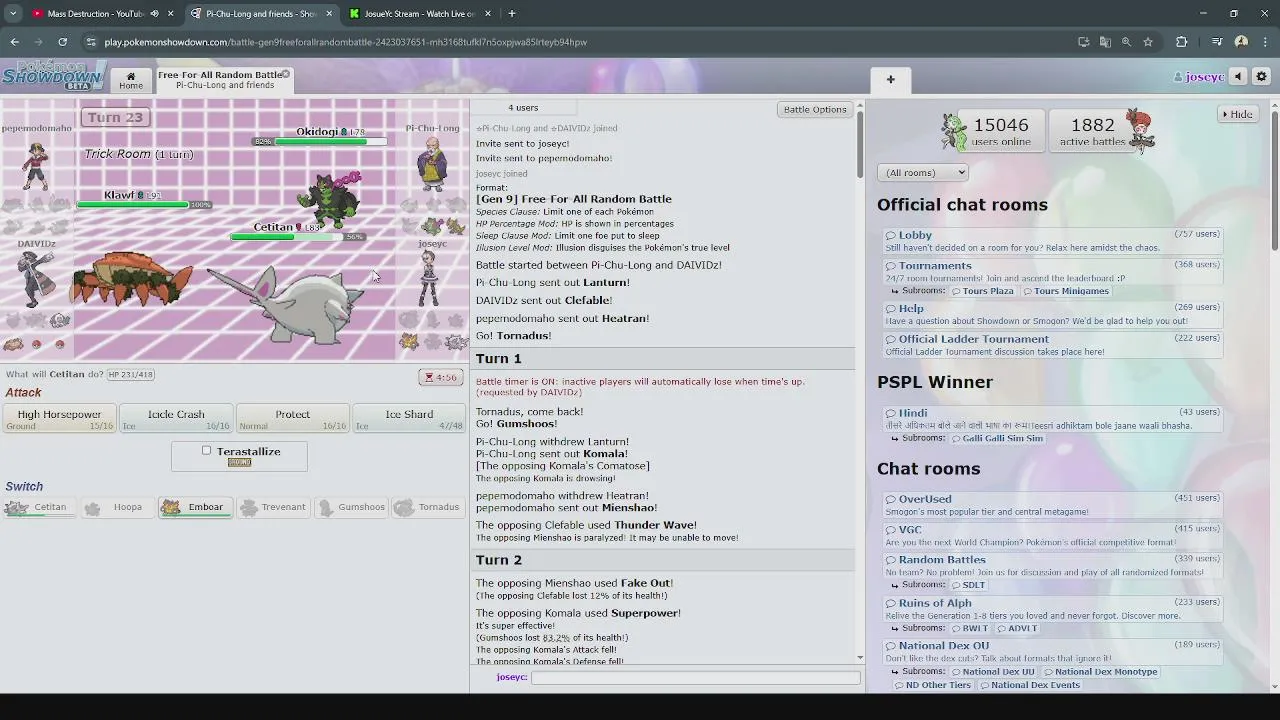Open the Tours Plaza subroom
Viewport: 1280px width, 720px height.
point(982,291)
